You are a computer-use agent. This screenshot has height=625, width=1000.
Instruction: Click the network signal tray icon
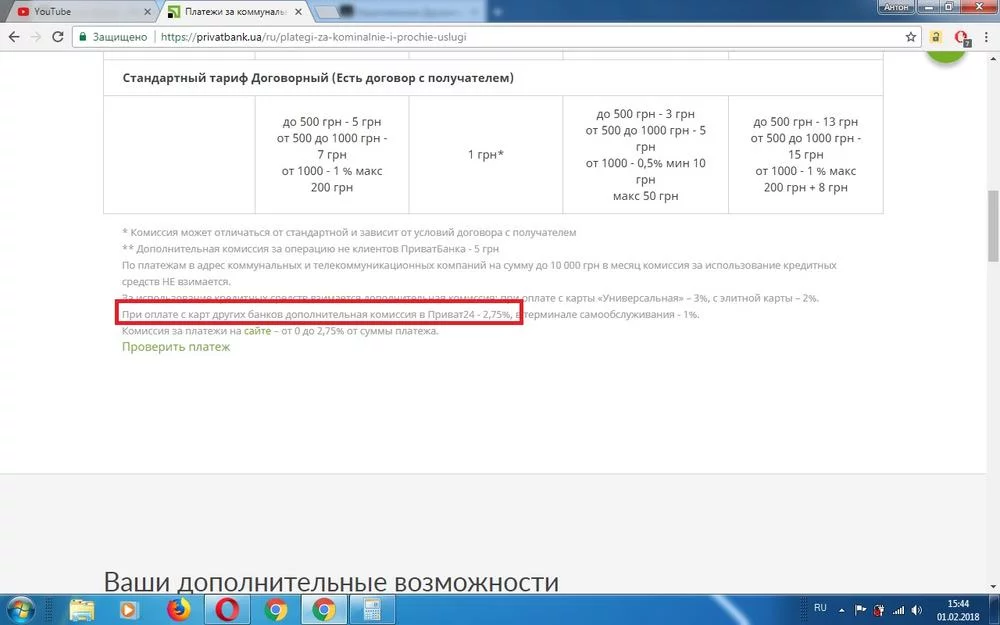pos(898,610)
